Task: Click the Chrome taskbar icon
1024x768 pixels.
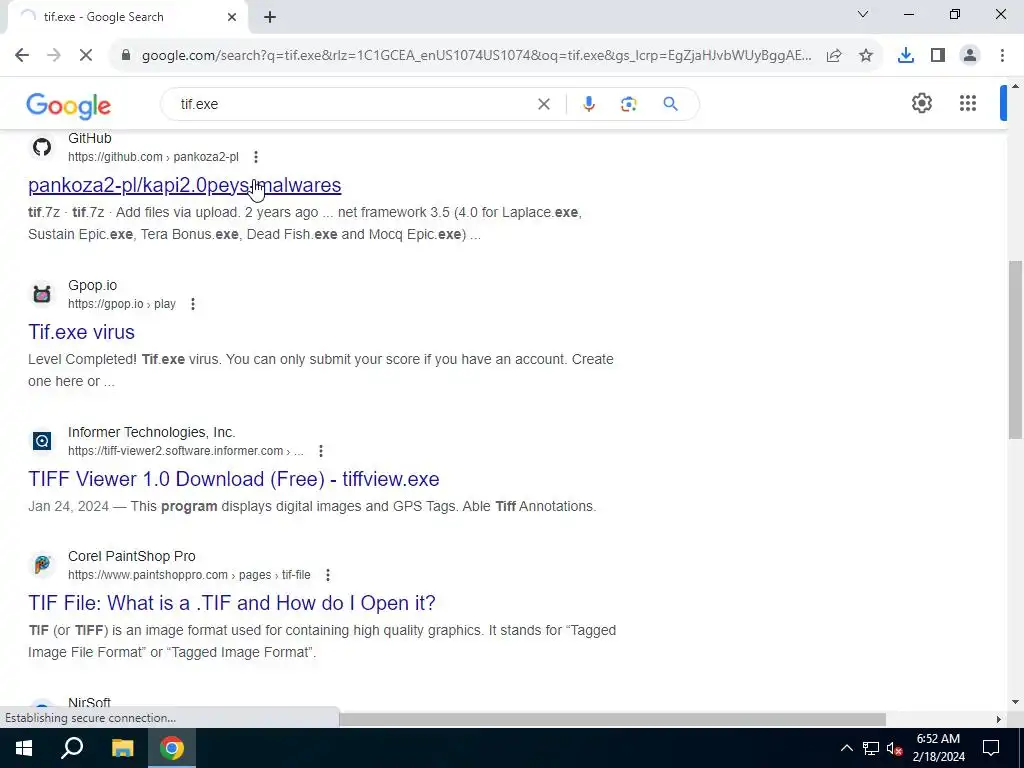Action: tap(172, 748)
